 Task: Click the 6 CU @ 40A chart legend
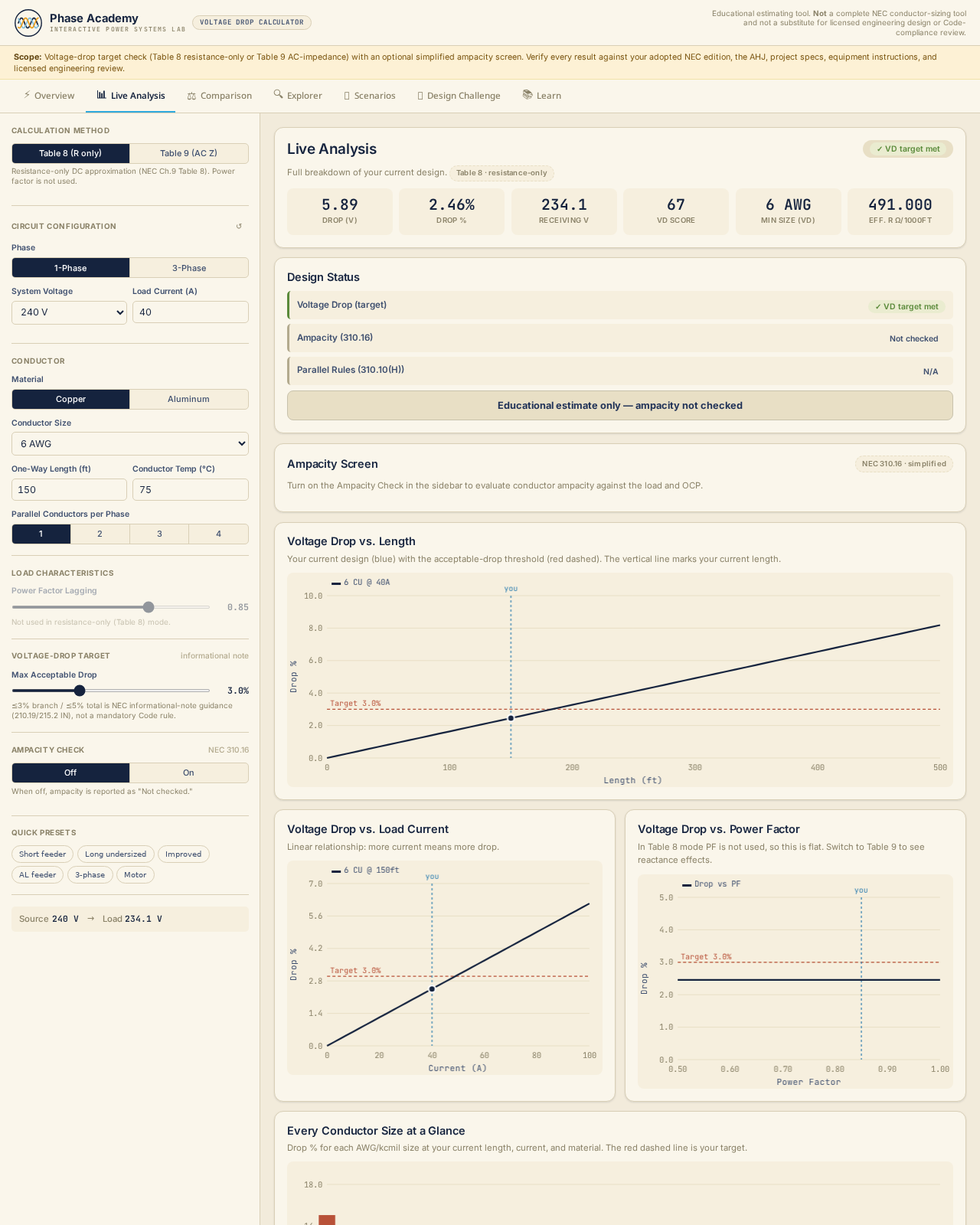tap(361, 583)
